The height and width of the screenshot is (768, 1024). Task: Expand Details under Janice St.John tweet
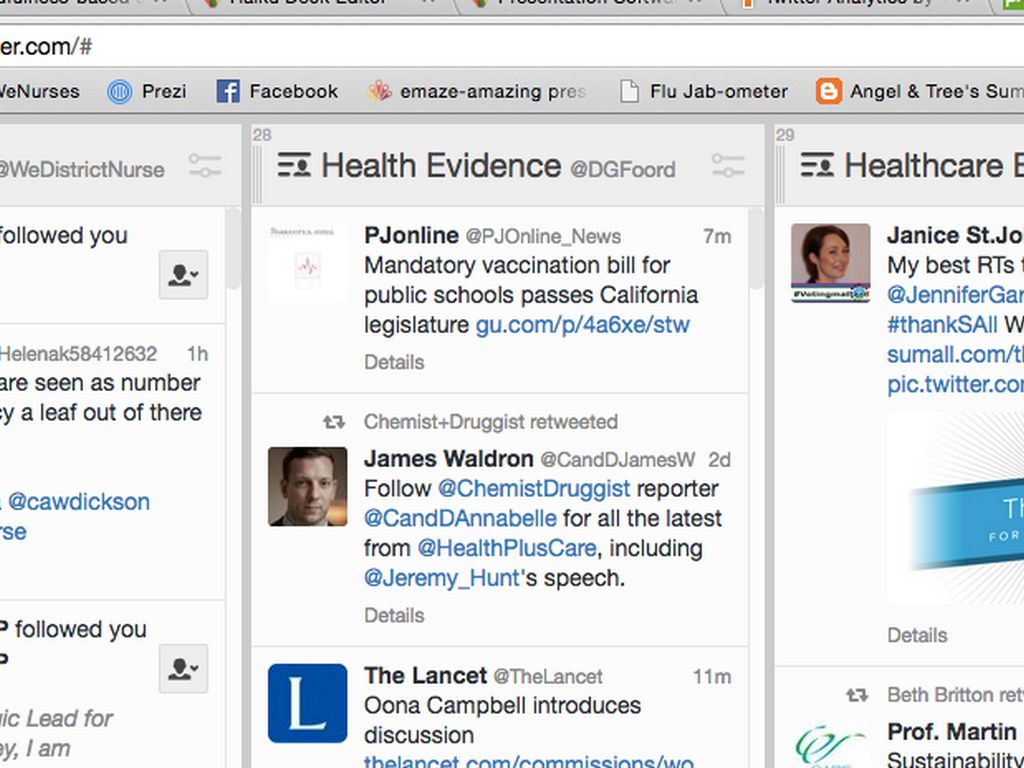tap(917, 635)
